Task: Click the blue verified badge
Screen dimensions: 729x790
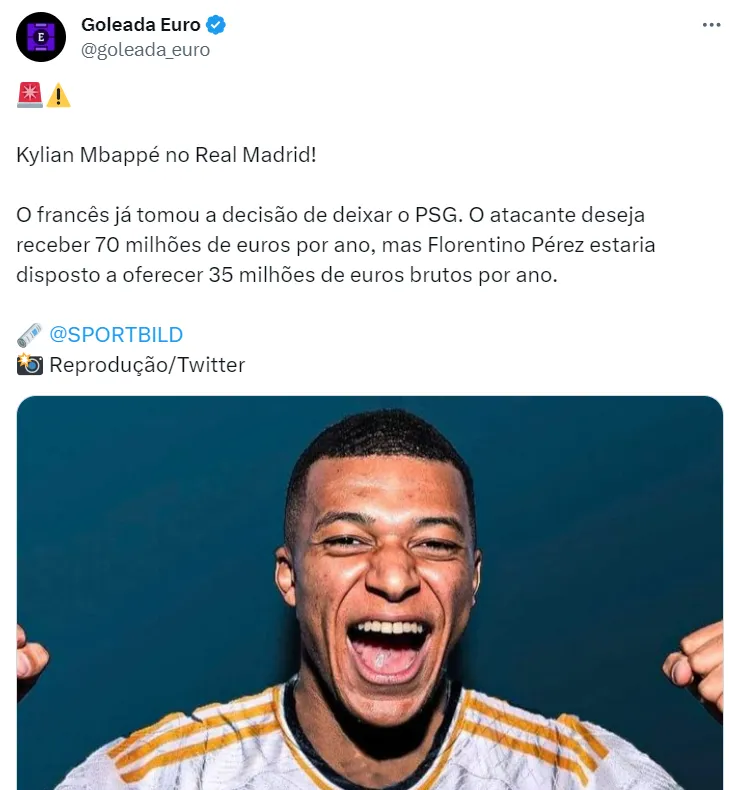Action: click(215, 25)
